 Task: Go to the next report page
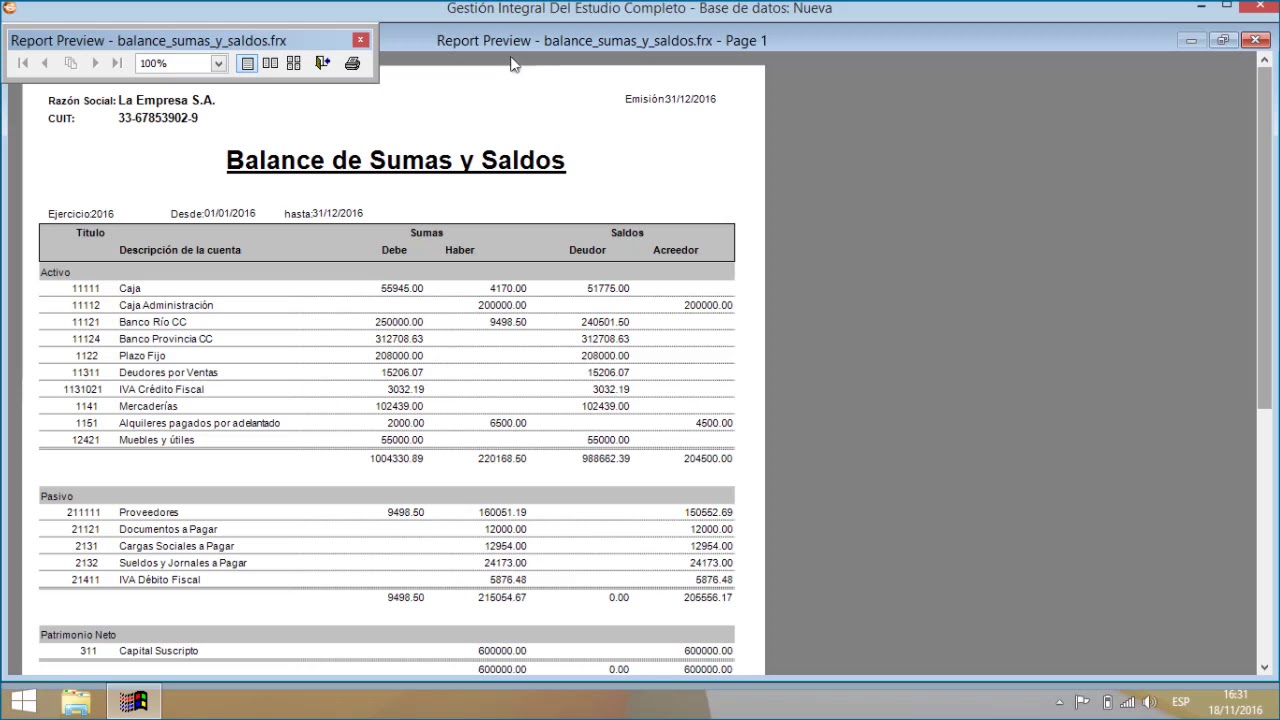(95, 63)
